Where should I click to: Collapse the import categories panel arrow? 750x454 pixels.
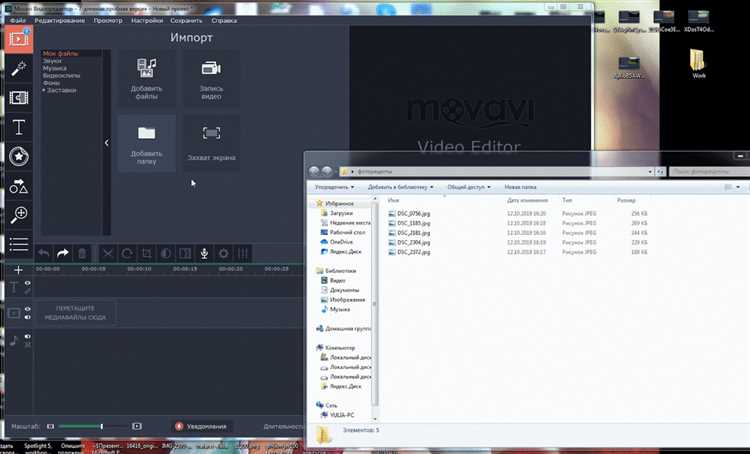(106, 143)
